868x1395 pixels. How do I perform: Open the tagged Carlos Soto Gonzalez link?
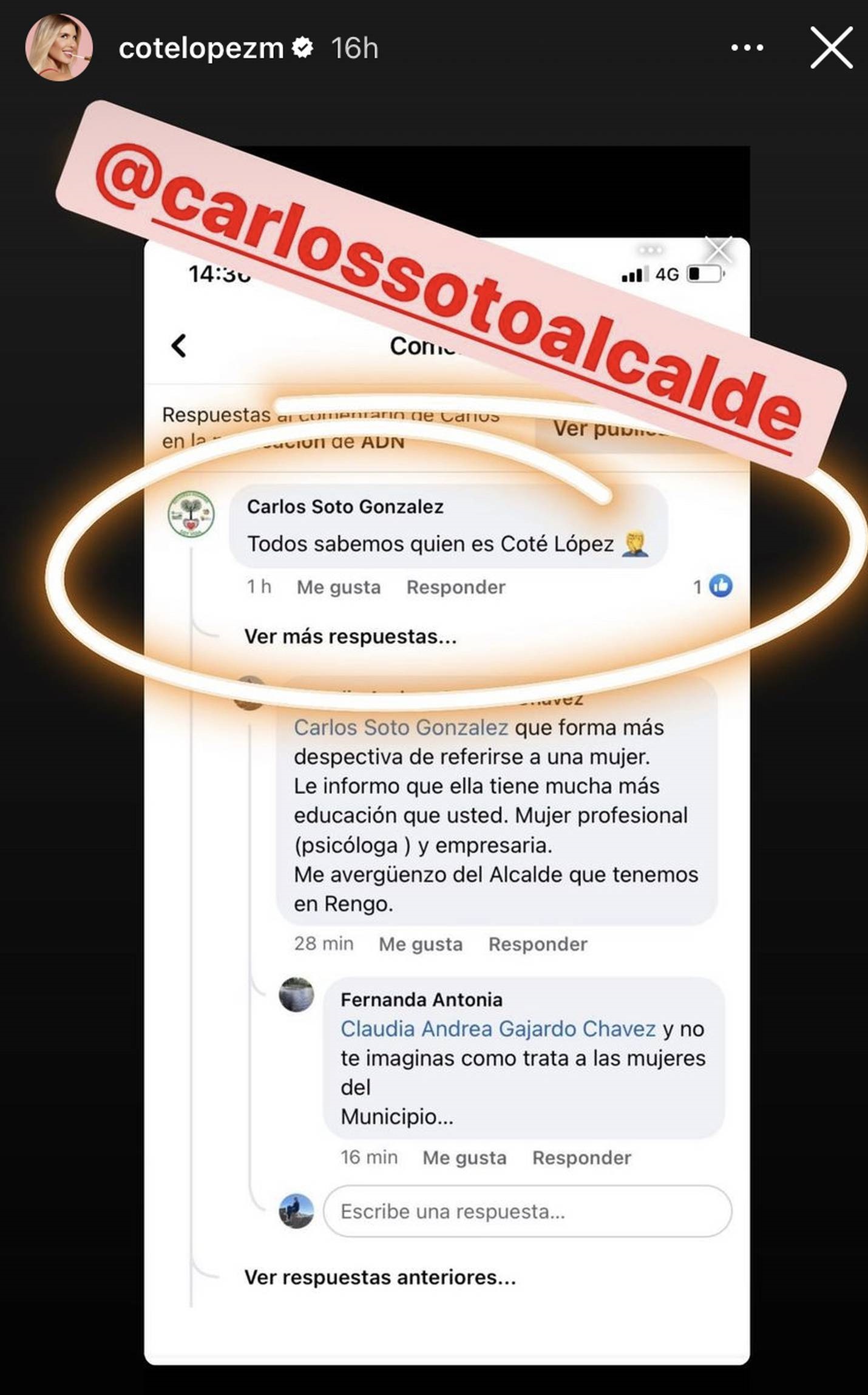pos(401,727)
